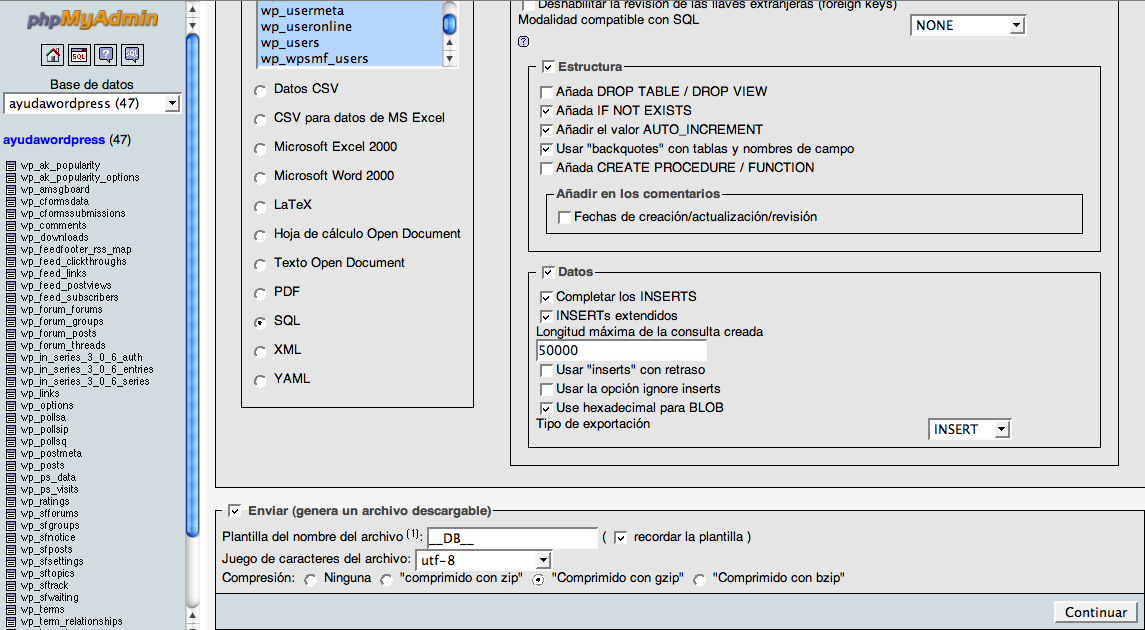Select the PDF export format
The image size is (1145, 630).
pos(260,293)
